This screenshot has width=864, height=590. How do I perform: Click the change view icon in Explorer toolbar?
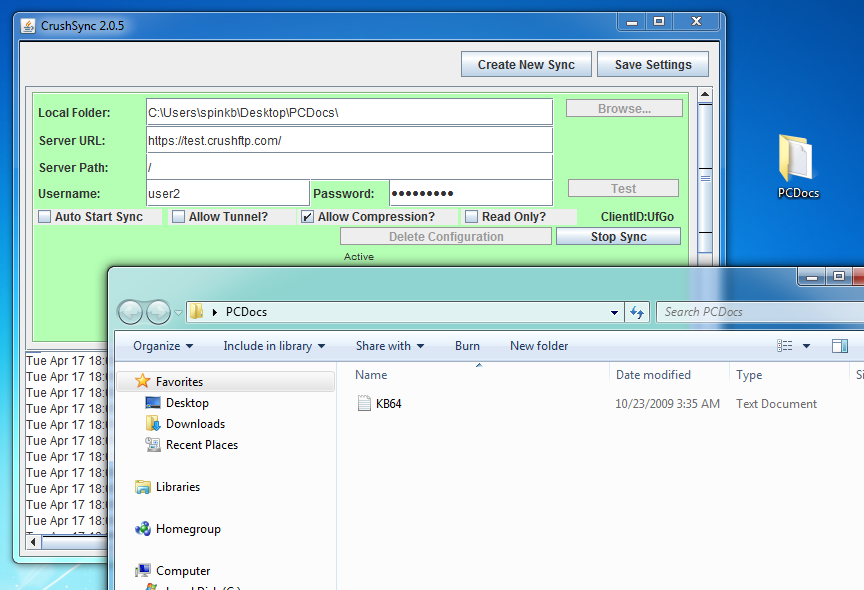coord(785,346)
